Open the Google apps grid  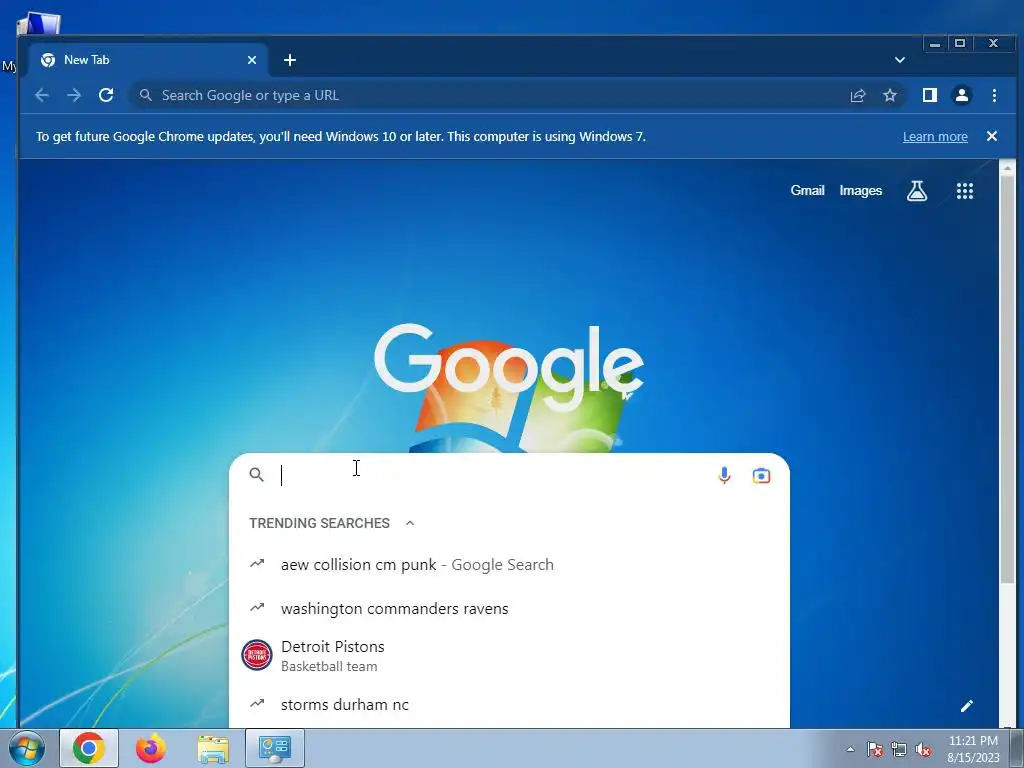coord(965,191)
